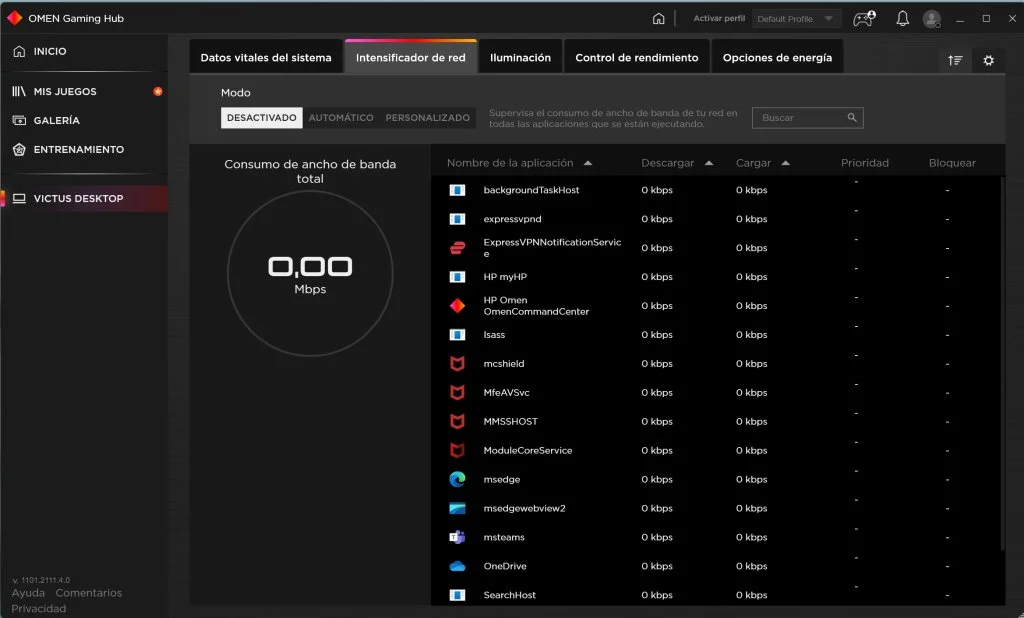
Task: Click the OMEN diamond logo in title bar
Action: pyautogui.click(x=14, y=18)
